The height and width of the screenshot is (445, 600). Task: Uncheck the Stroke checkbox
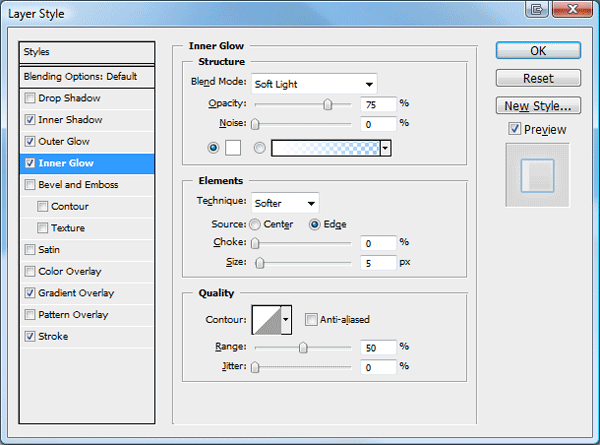pos(29,337)
